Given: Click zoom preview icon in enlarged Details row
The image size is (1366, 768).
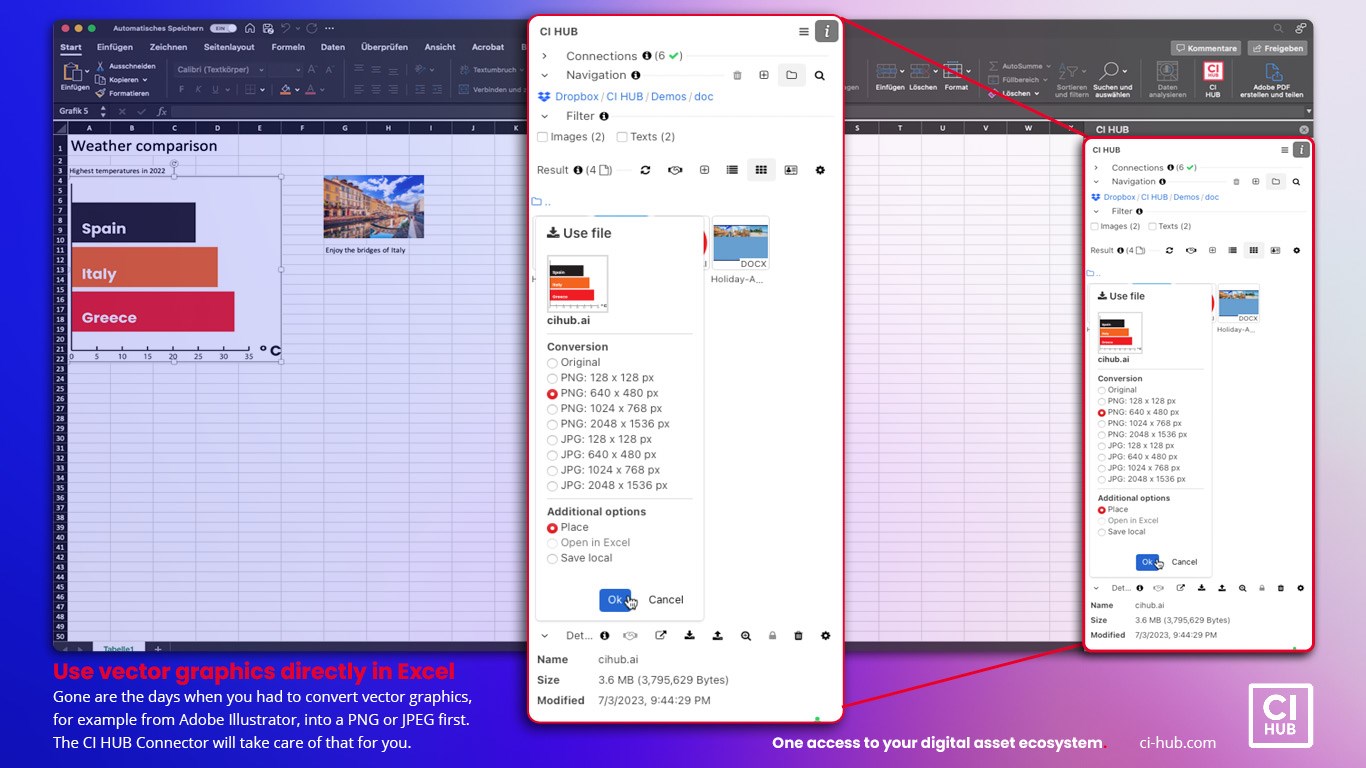Looking at the screenshot, I should 746,635.
